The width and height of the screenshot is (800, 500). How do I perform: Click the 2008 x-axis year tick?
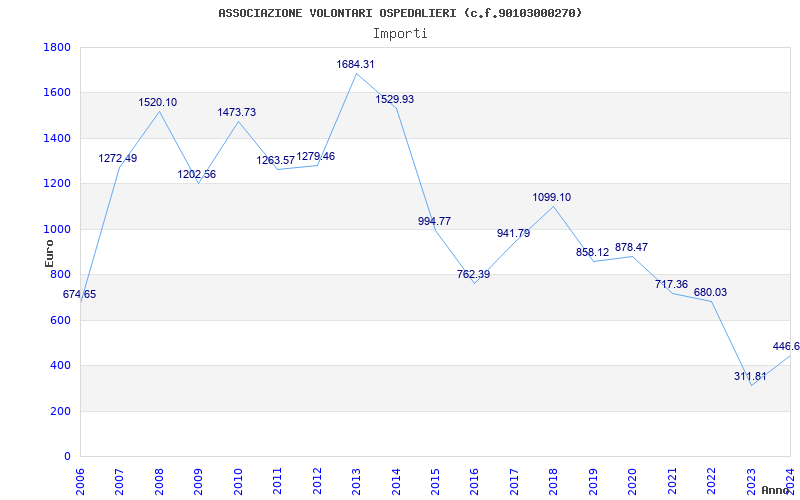pyautogui.click(x=159, y=482)
